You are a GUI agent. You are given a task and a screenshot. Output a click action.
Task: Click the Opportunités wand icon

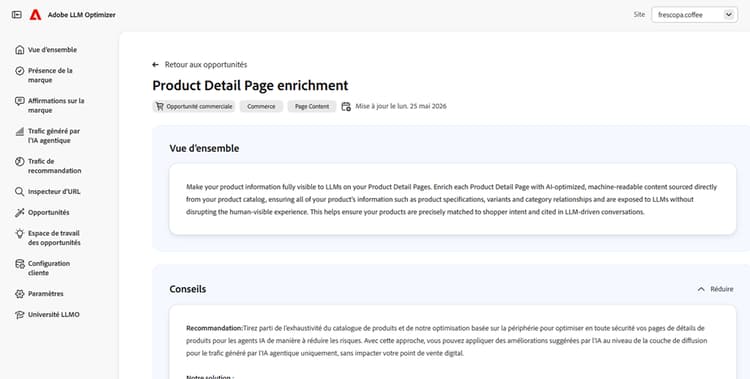[x=20, y=212]
